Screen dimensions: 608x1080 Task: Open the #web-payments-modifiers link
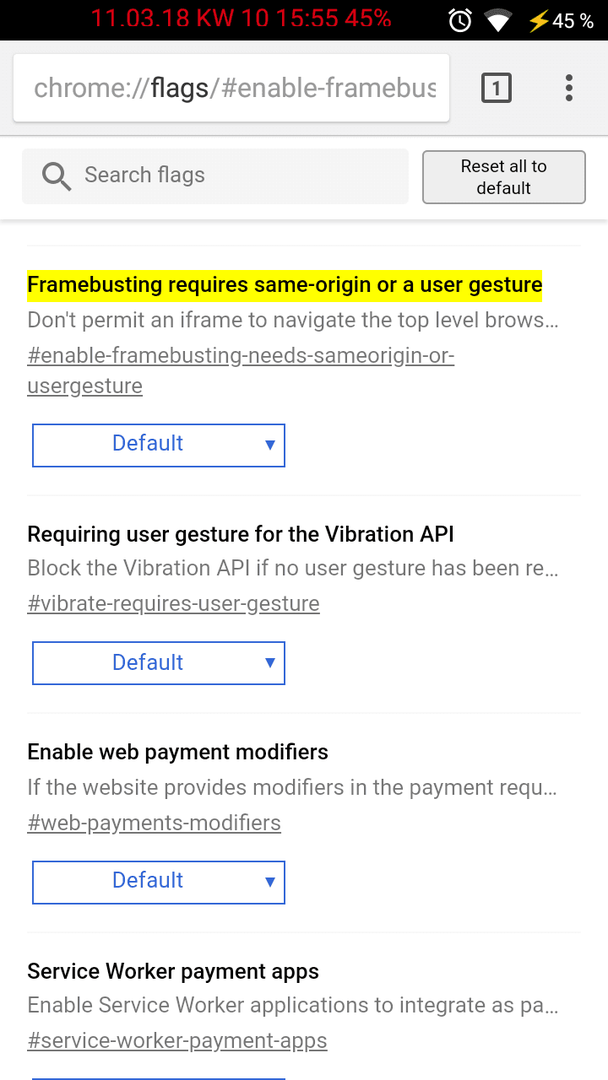154,823
